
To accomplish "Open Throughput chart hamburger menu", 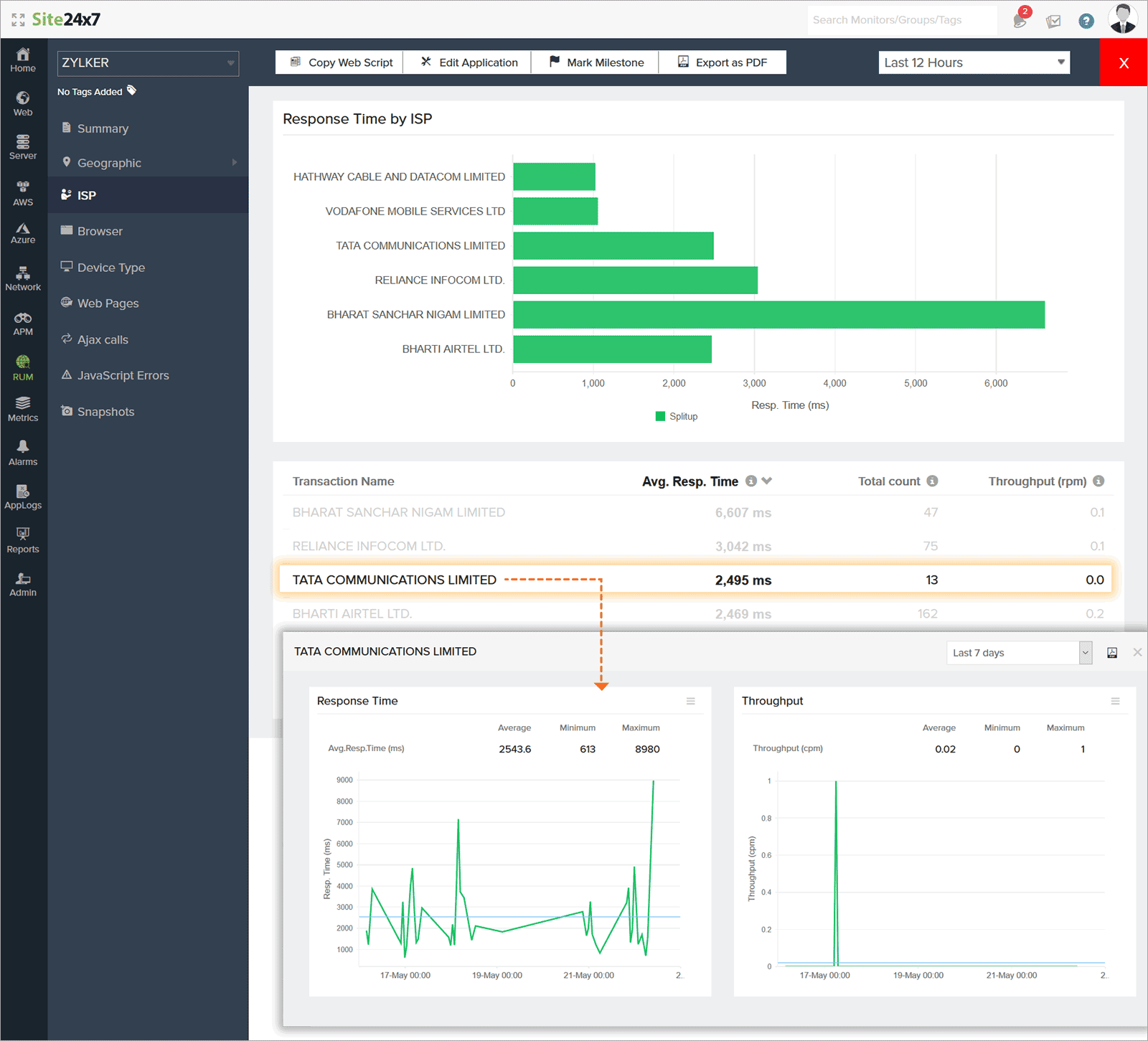I will (1115, 701).
